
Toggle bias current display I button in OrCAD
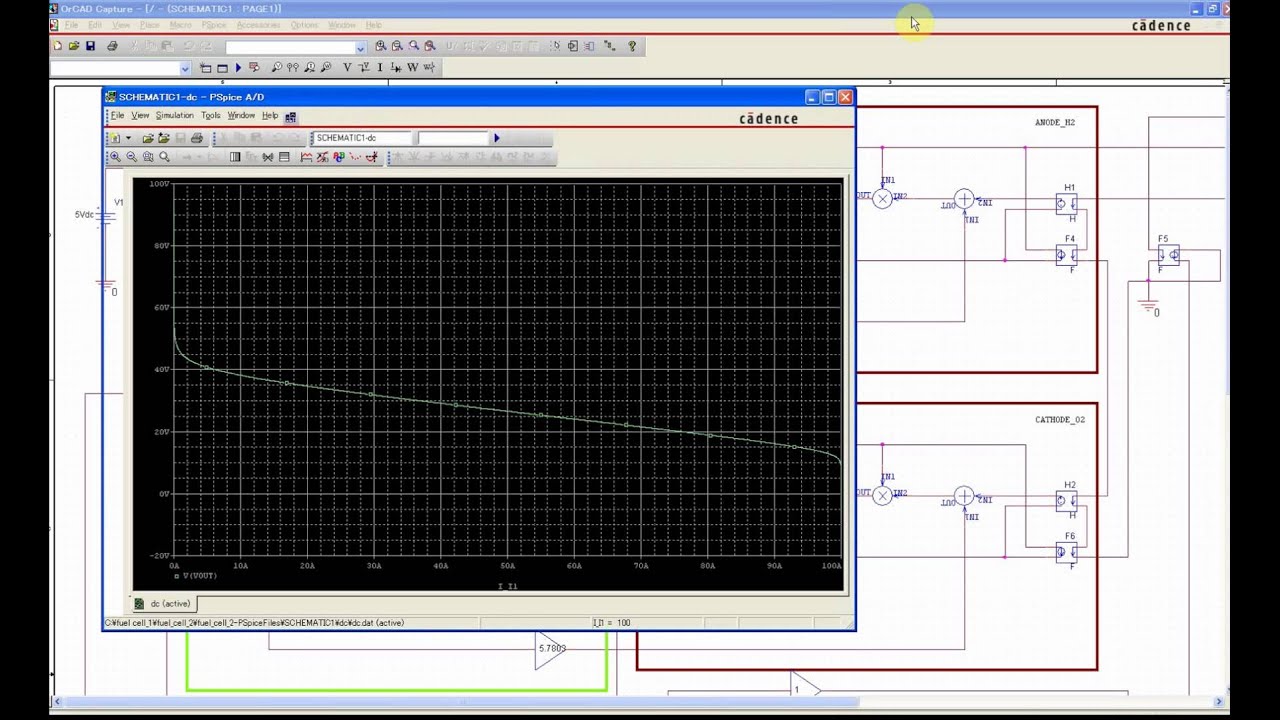tap(380, 68)
